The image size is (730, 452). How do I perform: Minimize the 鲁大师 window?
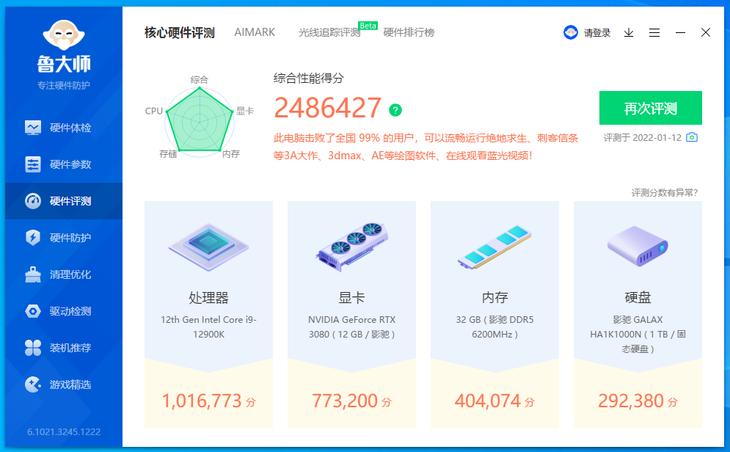click(680, 33)
